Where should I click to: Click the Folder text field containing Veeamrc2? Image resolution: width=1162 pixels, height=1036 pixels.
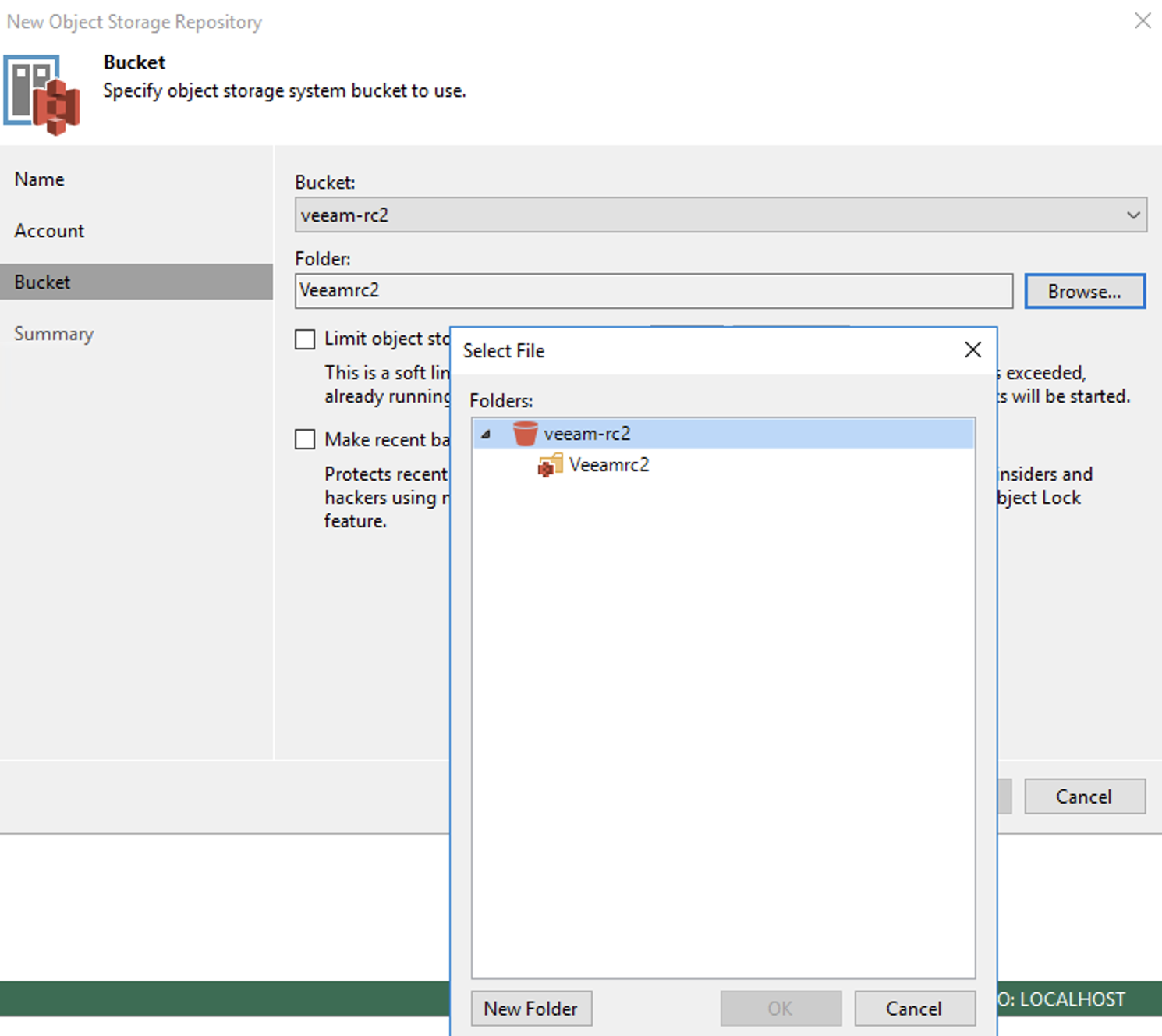tap(654, 291)
